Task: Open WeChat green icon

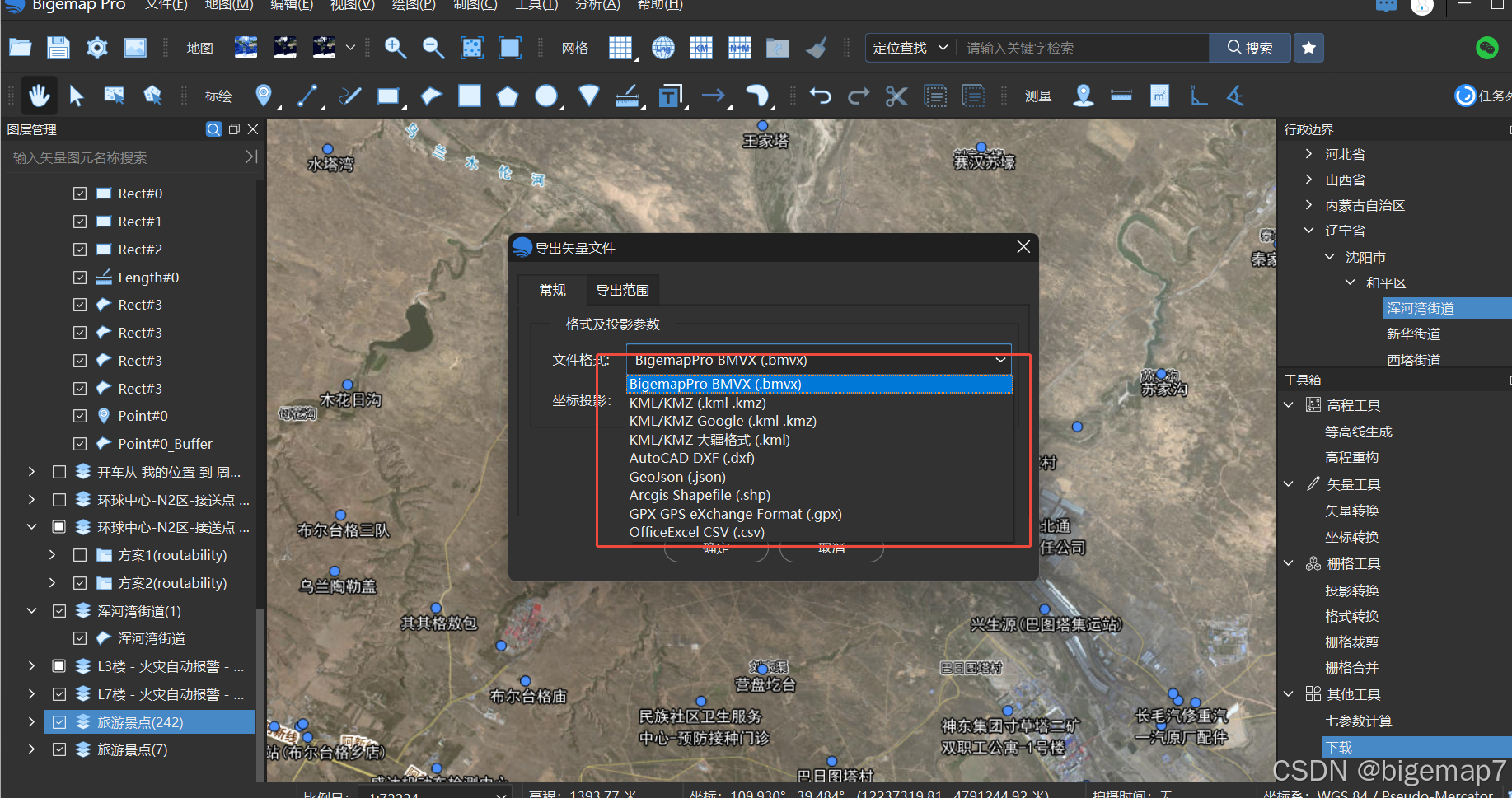Action: tap(1486, 48)
